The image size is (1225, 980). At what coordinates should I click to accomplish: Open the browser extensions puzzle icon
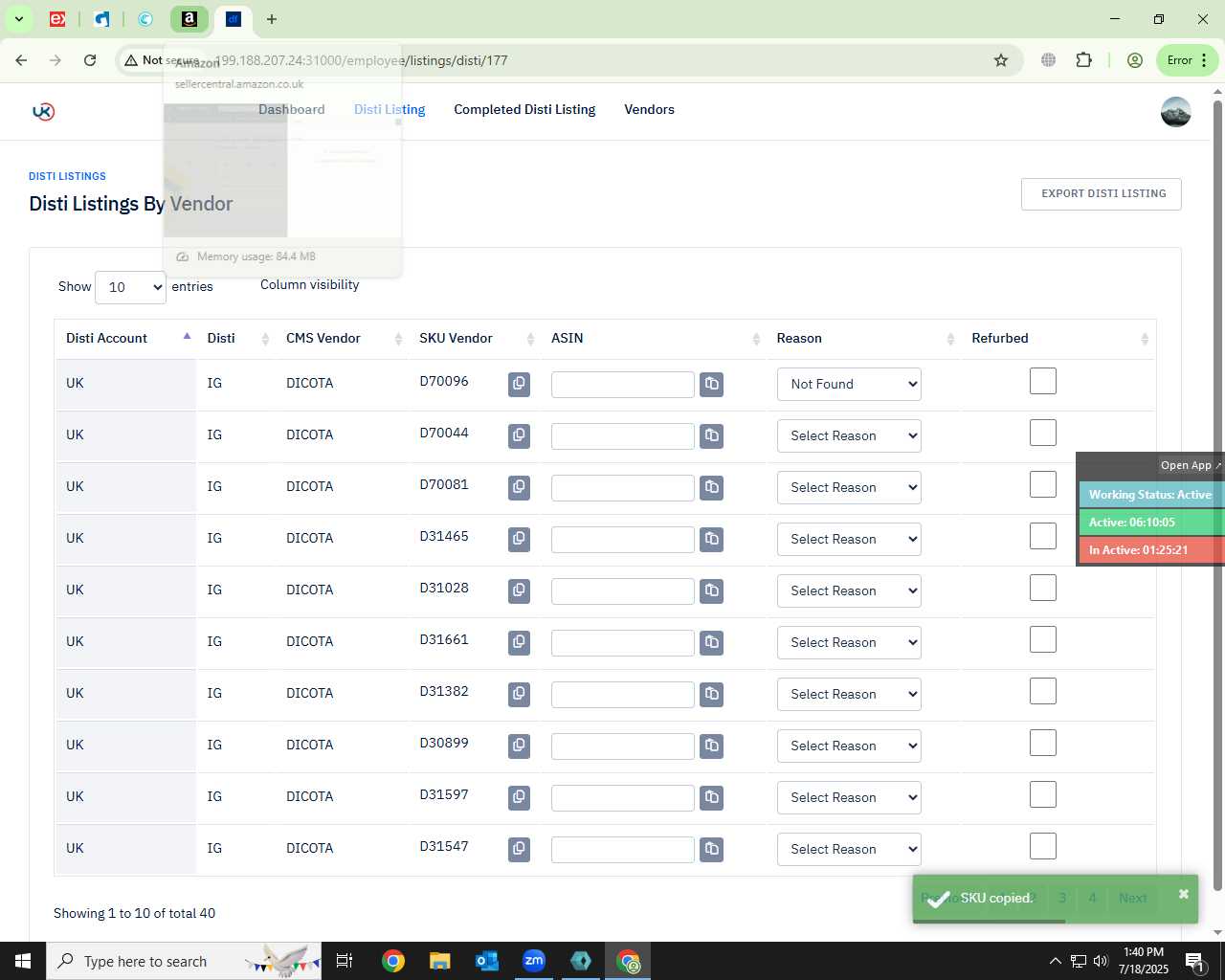[1083, 60]
